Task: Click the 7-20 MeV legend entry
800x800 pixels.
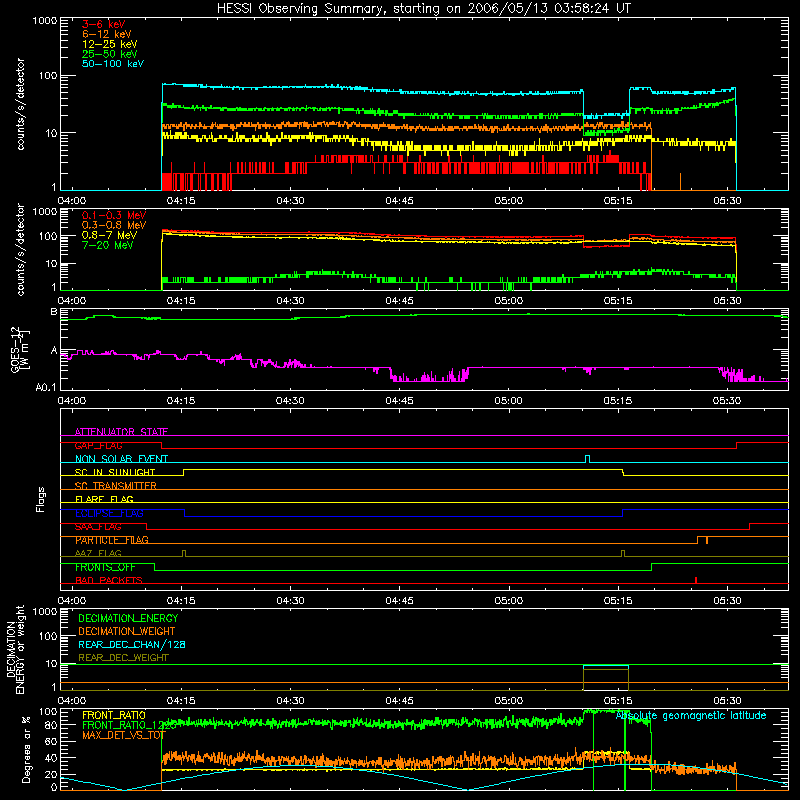Action: coord(108,245)
